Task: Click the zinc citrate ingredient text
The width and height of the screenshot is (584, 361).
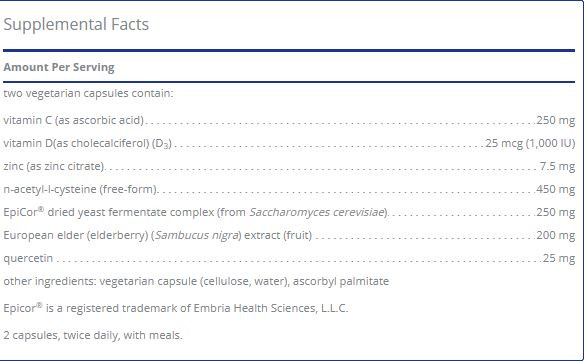Action: coord(54,166)
